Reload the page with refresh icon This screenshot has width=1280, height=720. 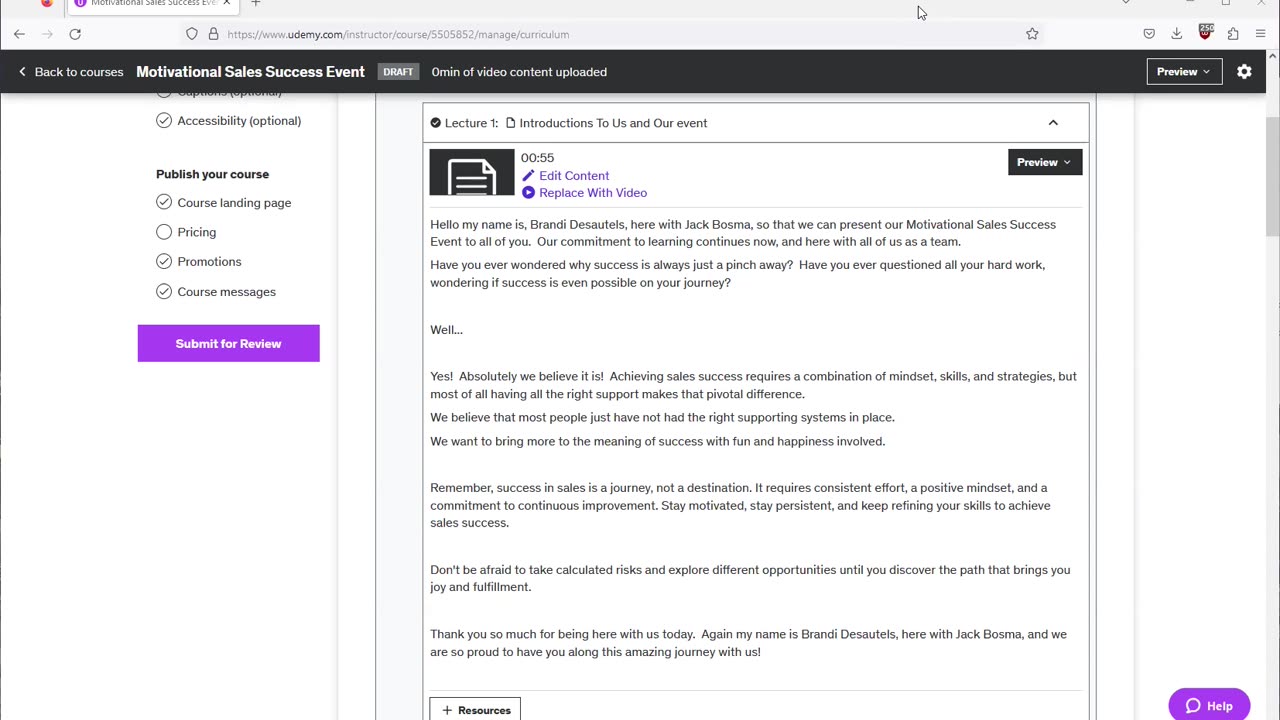tap(75, 34)
